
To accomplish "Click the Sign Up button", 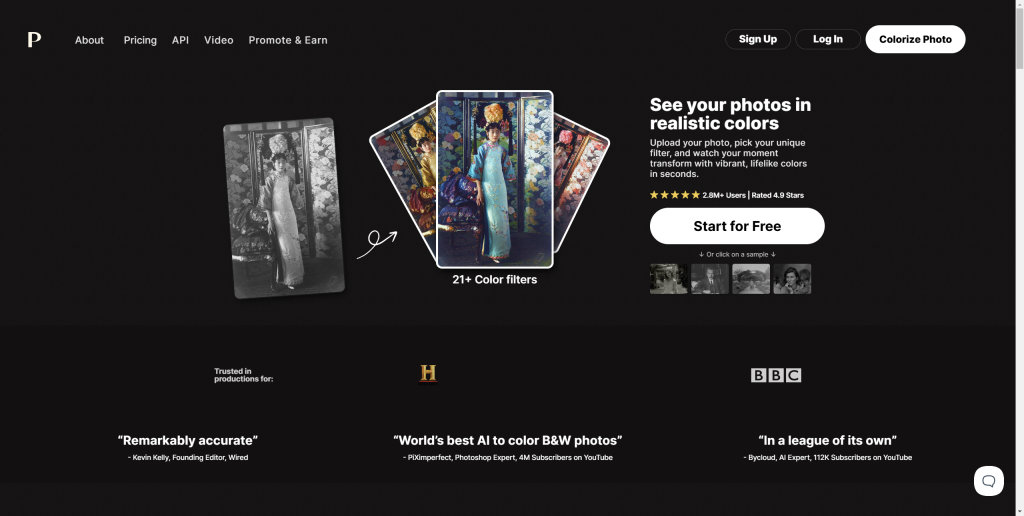I will [758, 39].
